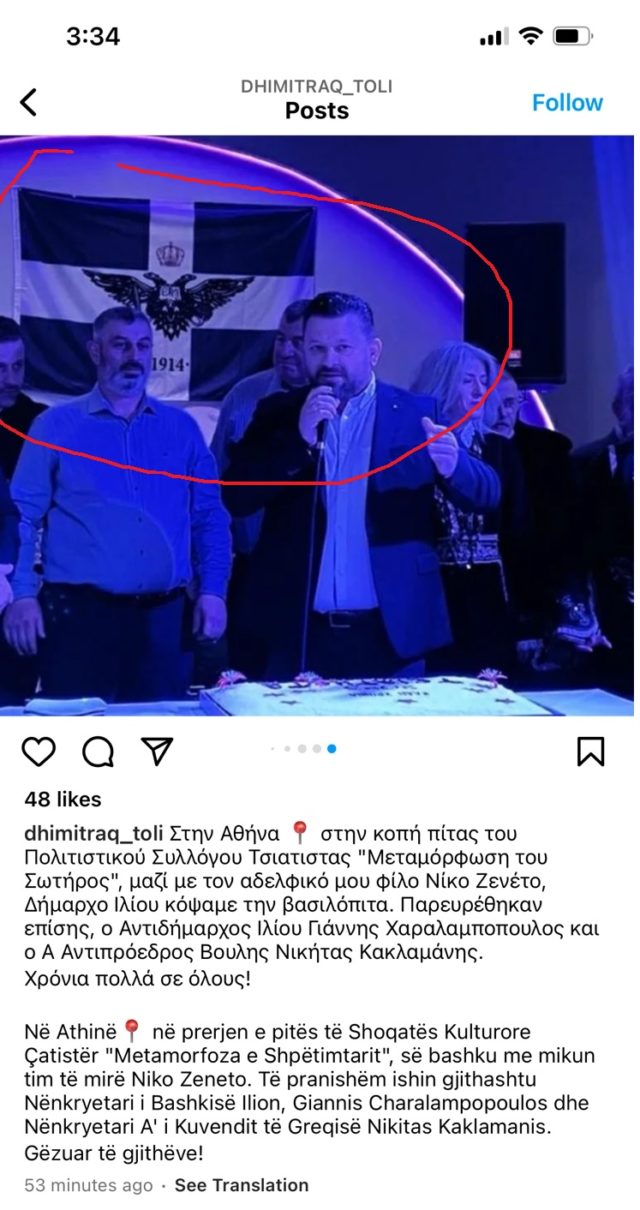The width and height of the screenshot is (640, 1210).
Task: Tap the Posts heading
Action: coord(316,111)
